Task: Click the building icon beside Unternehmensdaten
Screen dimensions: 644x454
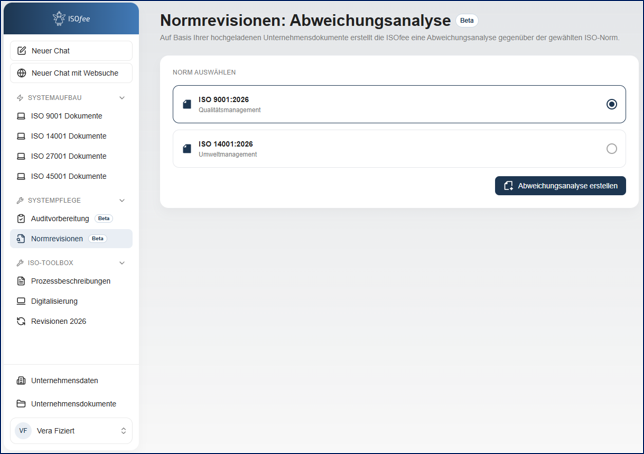Action: click(x=21, y=380)
